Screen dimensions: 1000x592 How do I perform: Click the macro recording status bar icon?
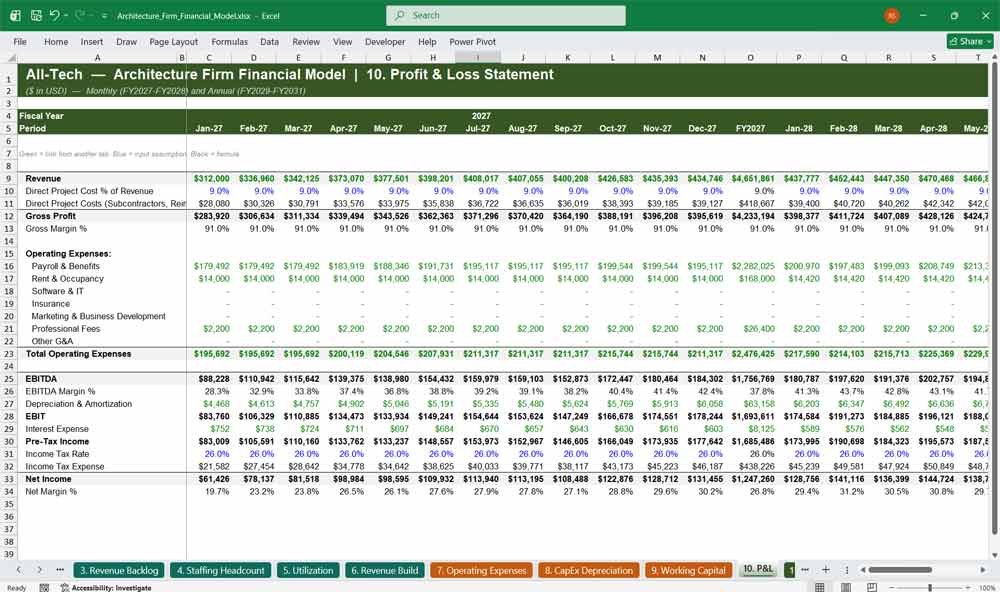[x=44, y=588]
